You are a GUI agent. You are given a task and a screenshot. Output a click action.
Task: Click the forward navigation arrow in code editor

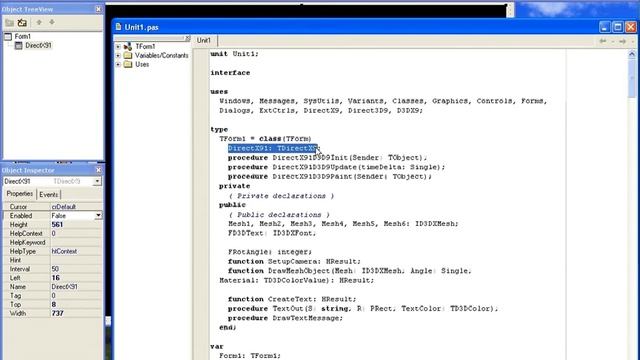(x=622, y=41)
